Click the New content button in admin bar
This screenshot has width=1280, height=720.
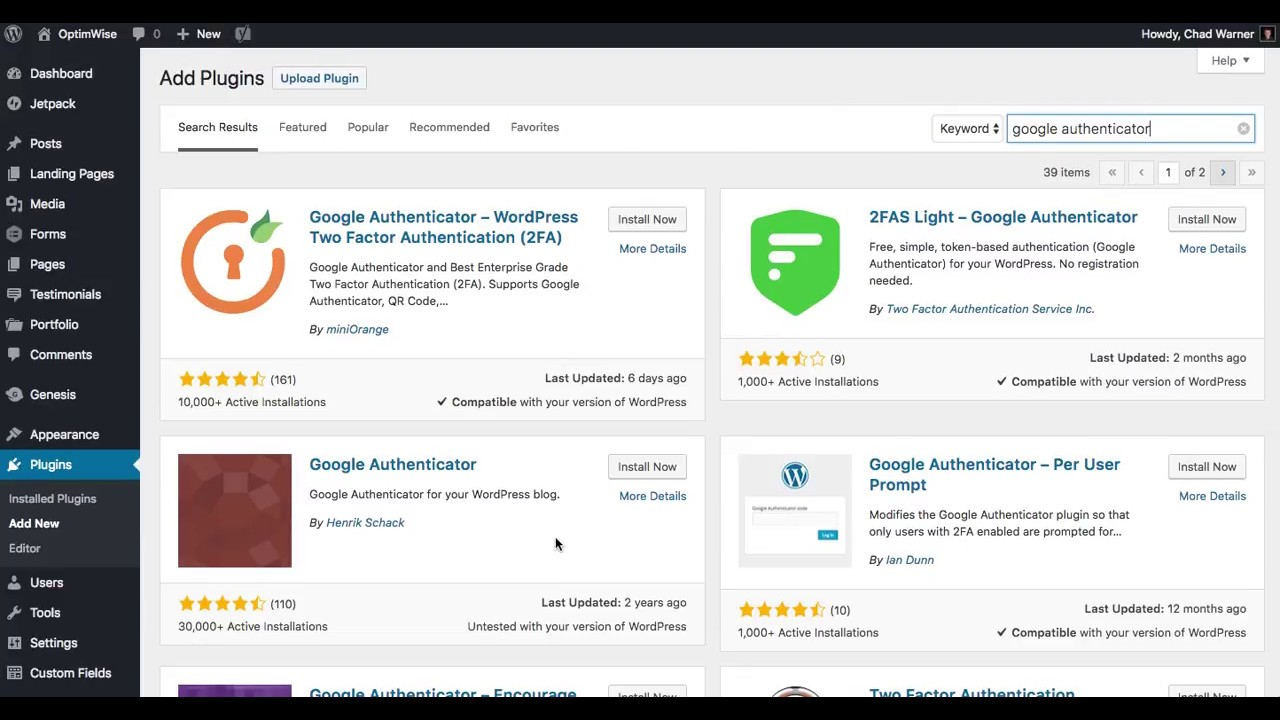pyautogui.click(x=198, y=34)
